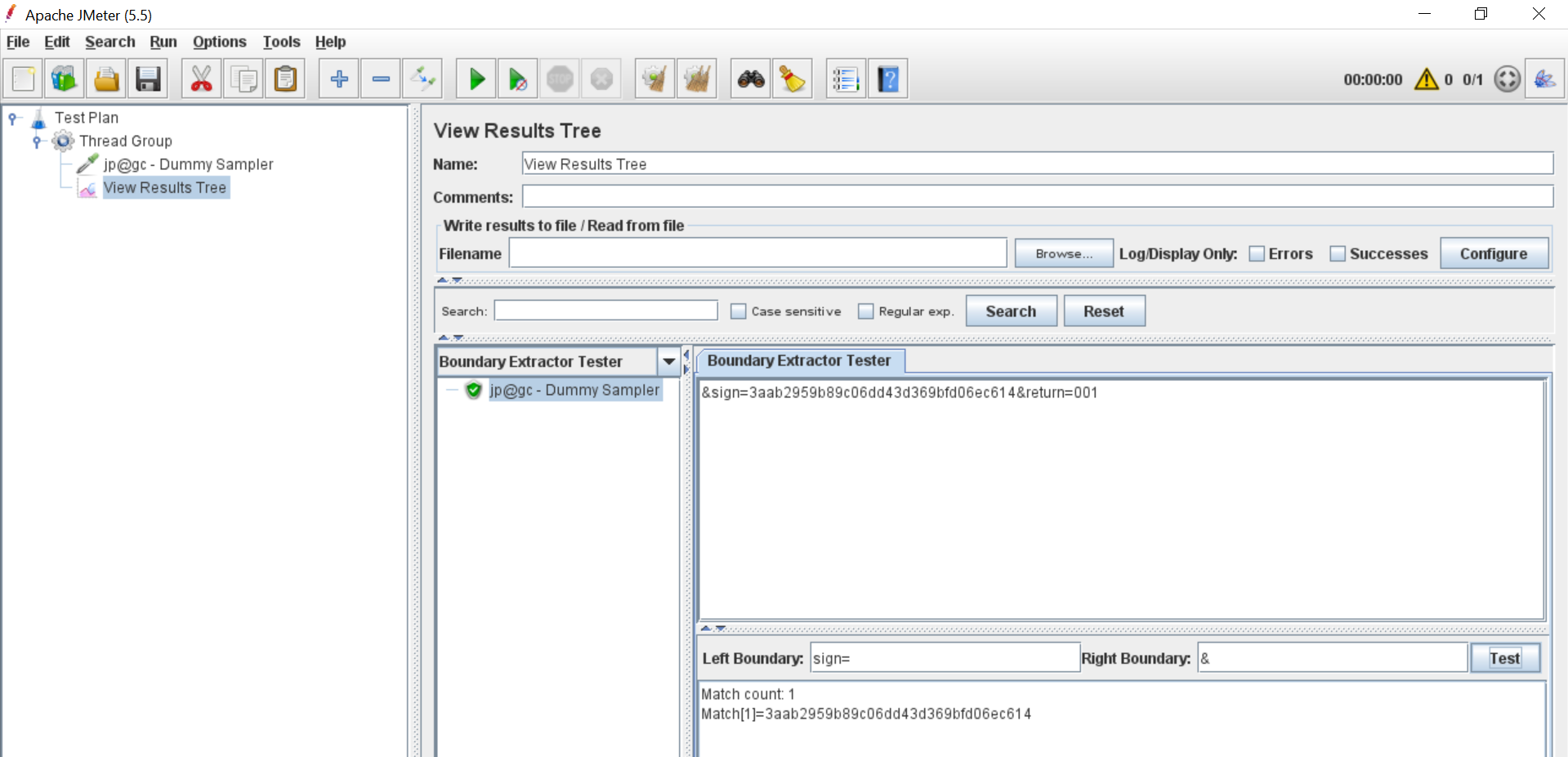Viewport: 1568px width, 757px height.
Task: Save the test plan with floppy icon
Action: [x=148, y=79]
